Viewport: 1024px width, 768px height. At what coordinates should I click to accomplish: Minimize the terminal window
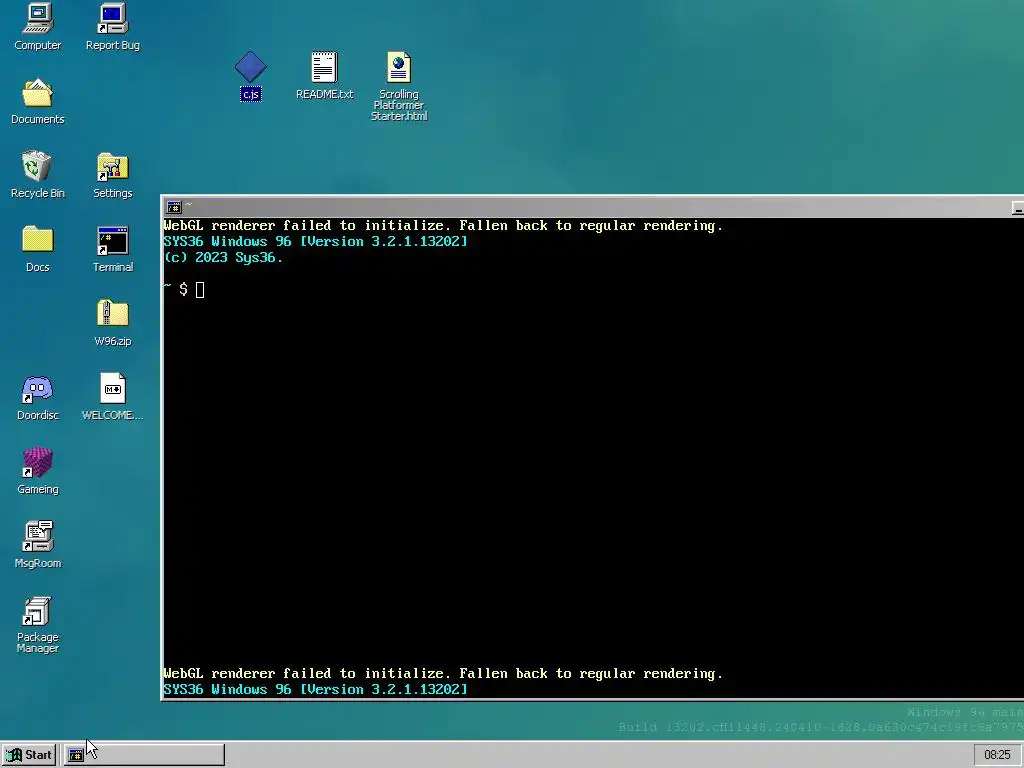coord(1017,208)
